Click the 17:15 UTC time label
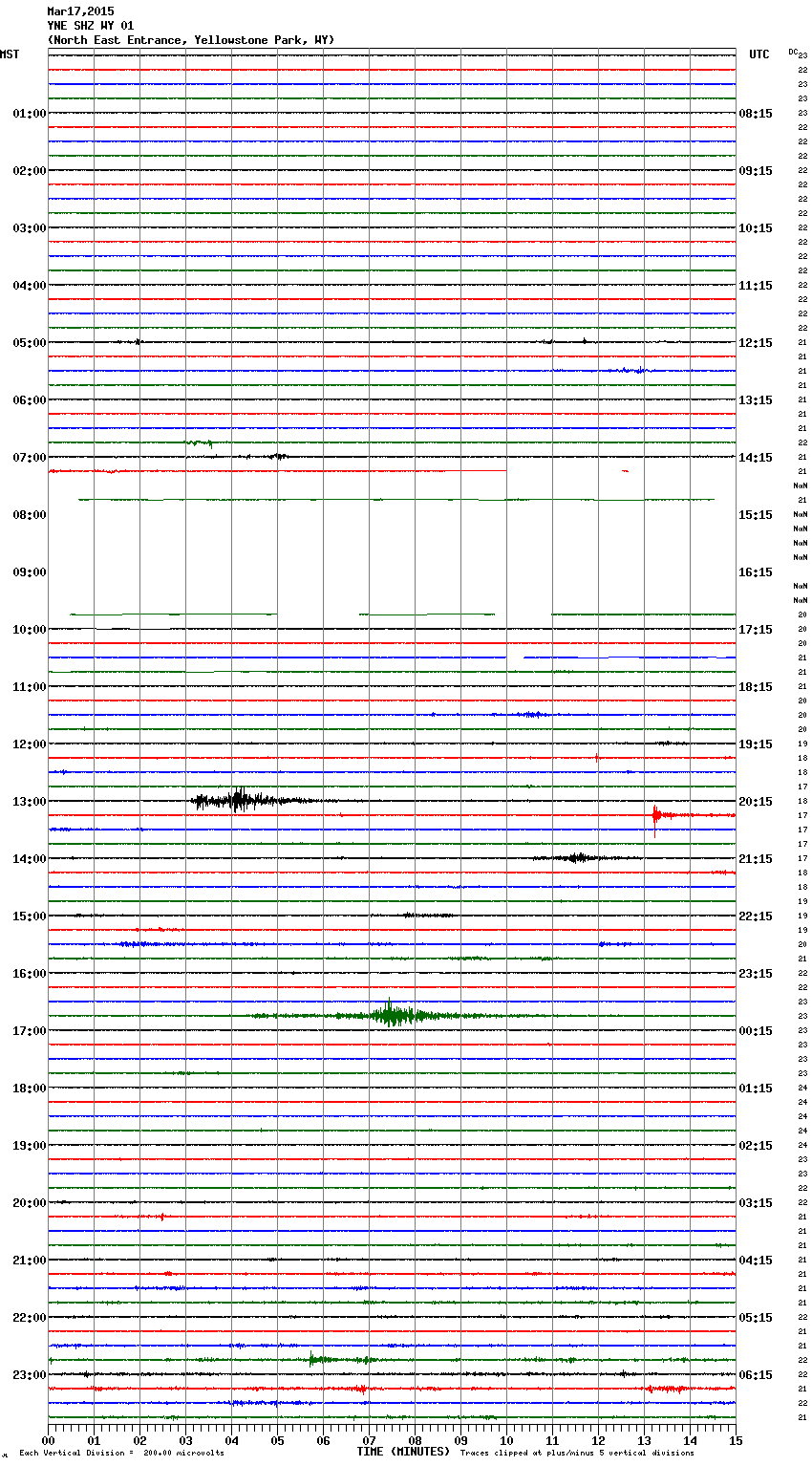Viewport: 812px width, 1466px height. (x=756, y=629)
